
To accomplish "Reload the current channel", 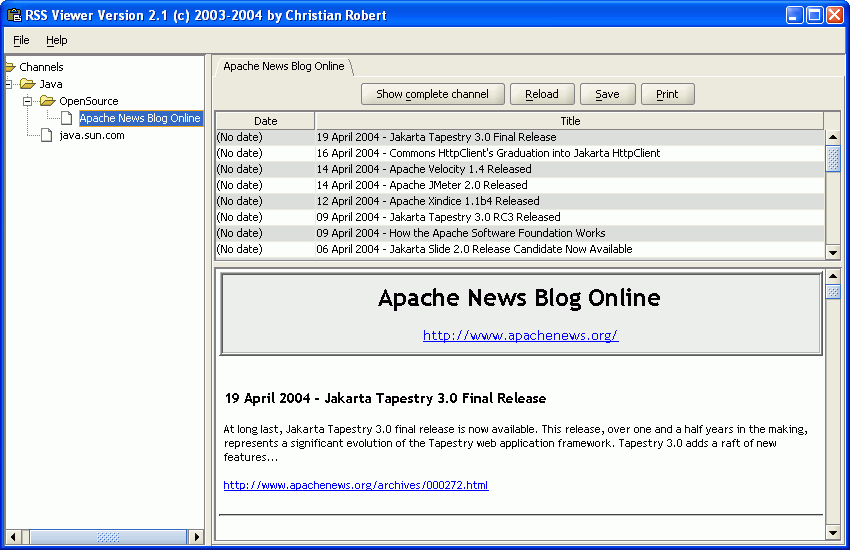I will click(542, 94).
